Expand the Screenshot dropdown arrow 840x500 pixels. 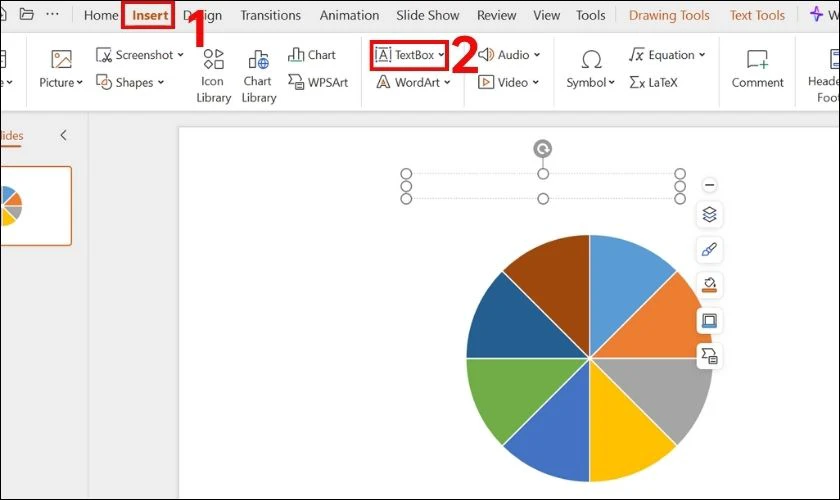click(181, 55)
